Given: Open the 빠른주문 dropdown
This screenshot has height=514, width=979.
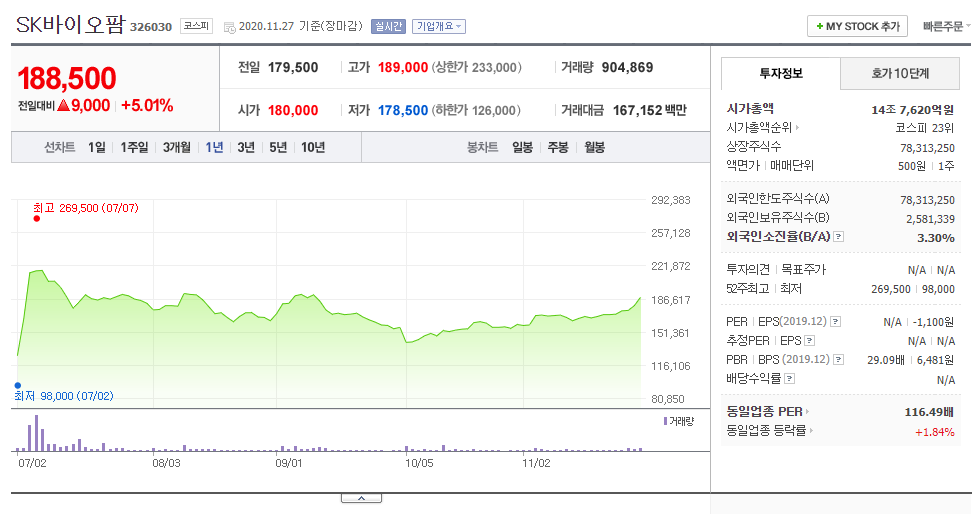Looking at the screenshot, I should pyautogui.click(x=947, y=26).
